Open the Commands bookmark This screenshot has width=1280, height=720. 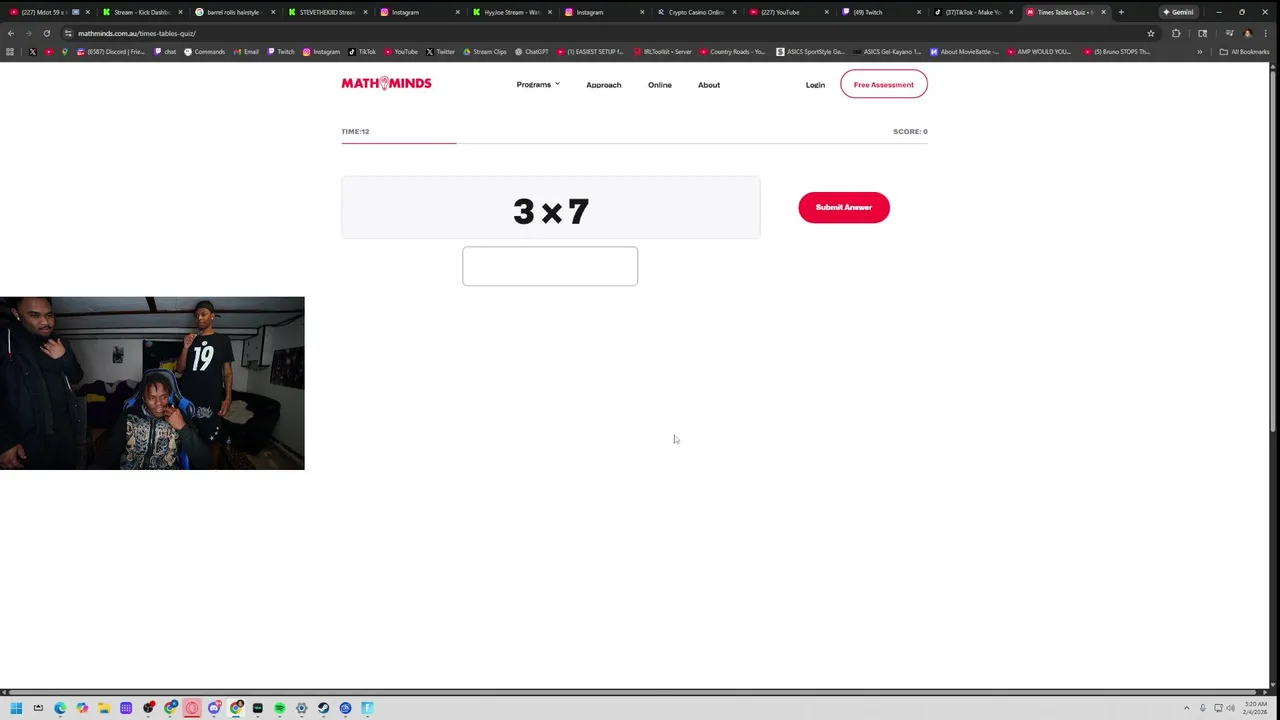205,52
